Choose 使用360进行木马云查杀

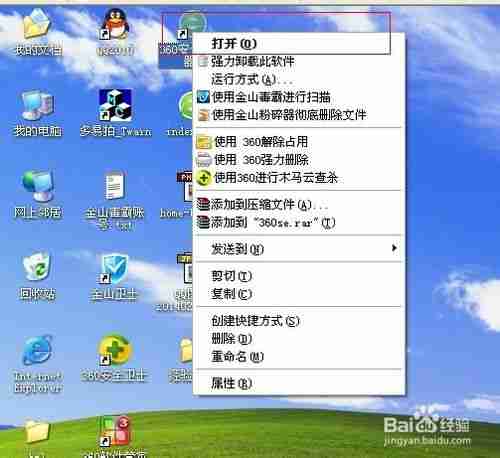[x=299, y=178]
